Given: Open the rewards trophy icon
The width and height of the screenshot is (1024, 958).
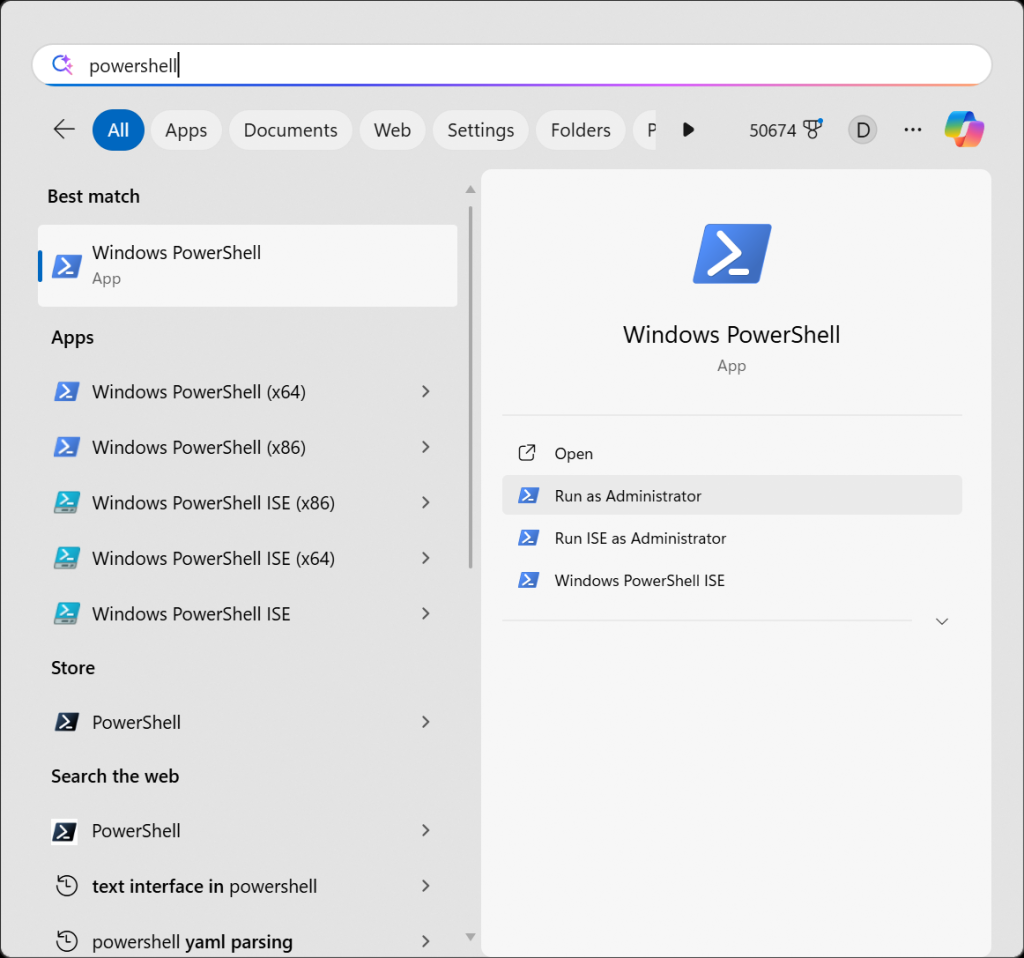Looking at the screenshot, I should 812,129.
